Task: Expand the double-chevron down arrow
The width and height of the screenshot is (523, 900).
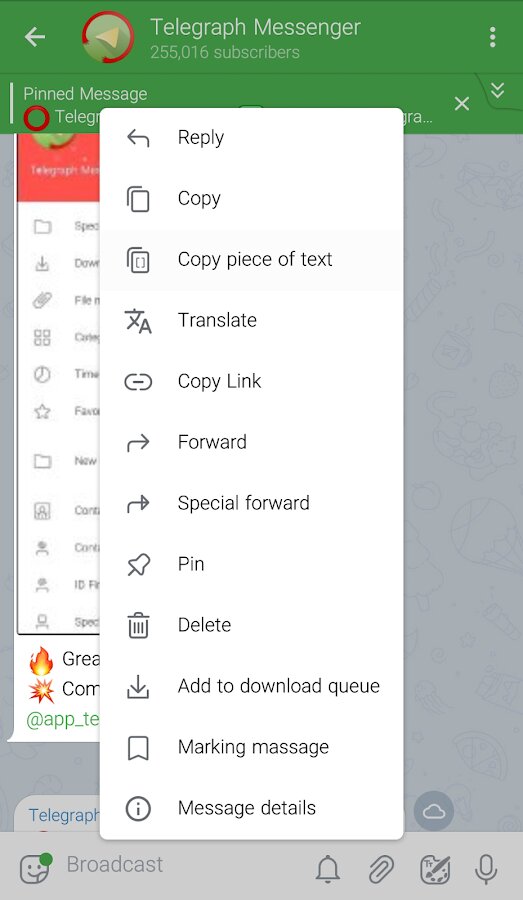Action: (497, 91)
